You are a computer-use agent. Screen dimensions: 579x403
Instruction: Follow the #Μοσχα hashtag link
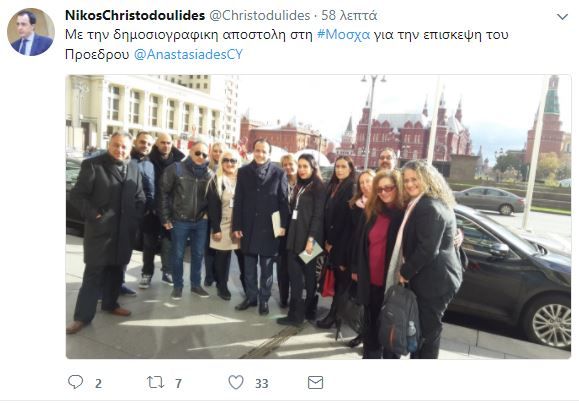point(343,35)
